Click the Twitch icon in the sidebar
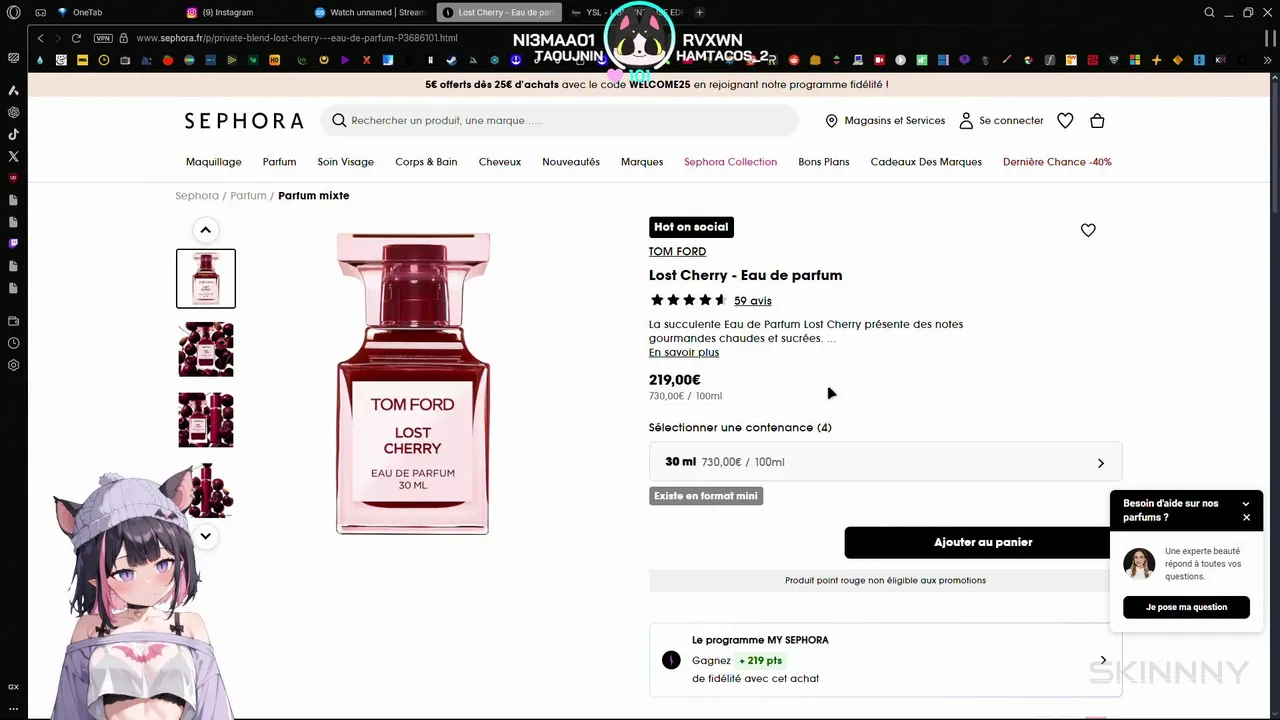1280x720 pixels. [14, 243]
